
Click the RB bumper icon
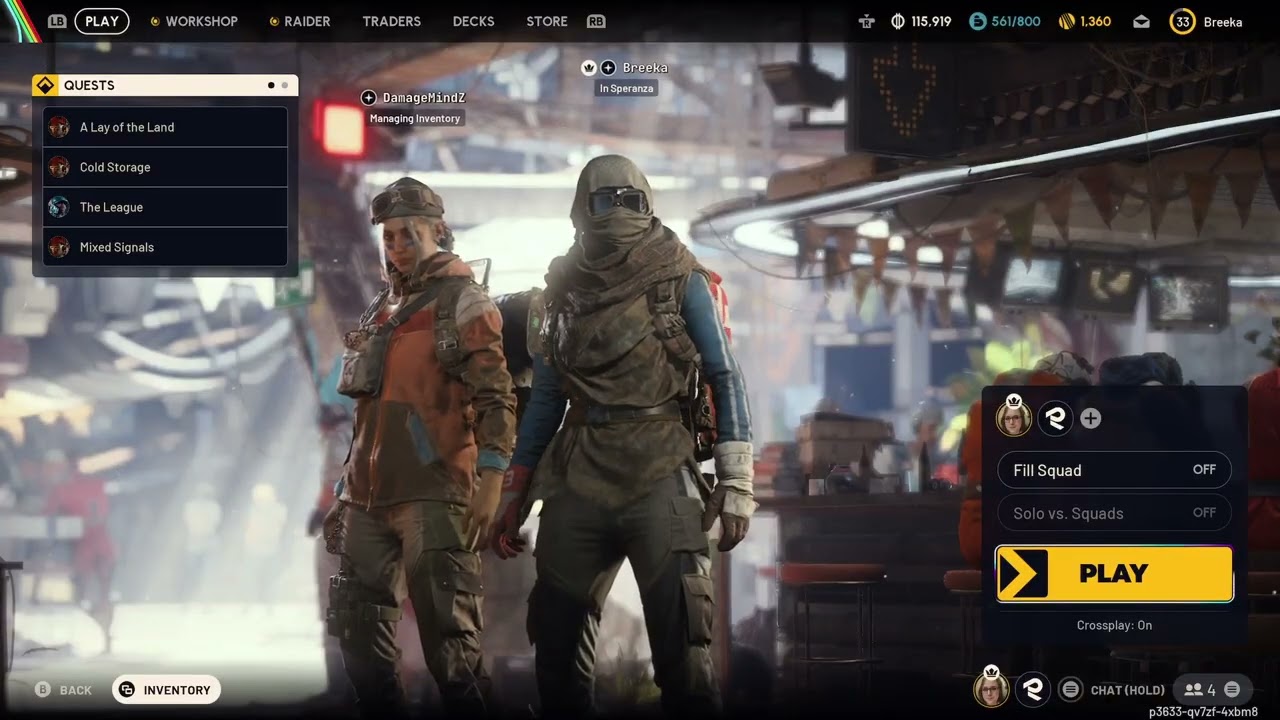[x=596, y=21]
